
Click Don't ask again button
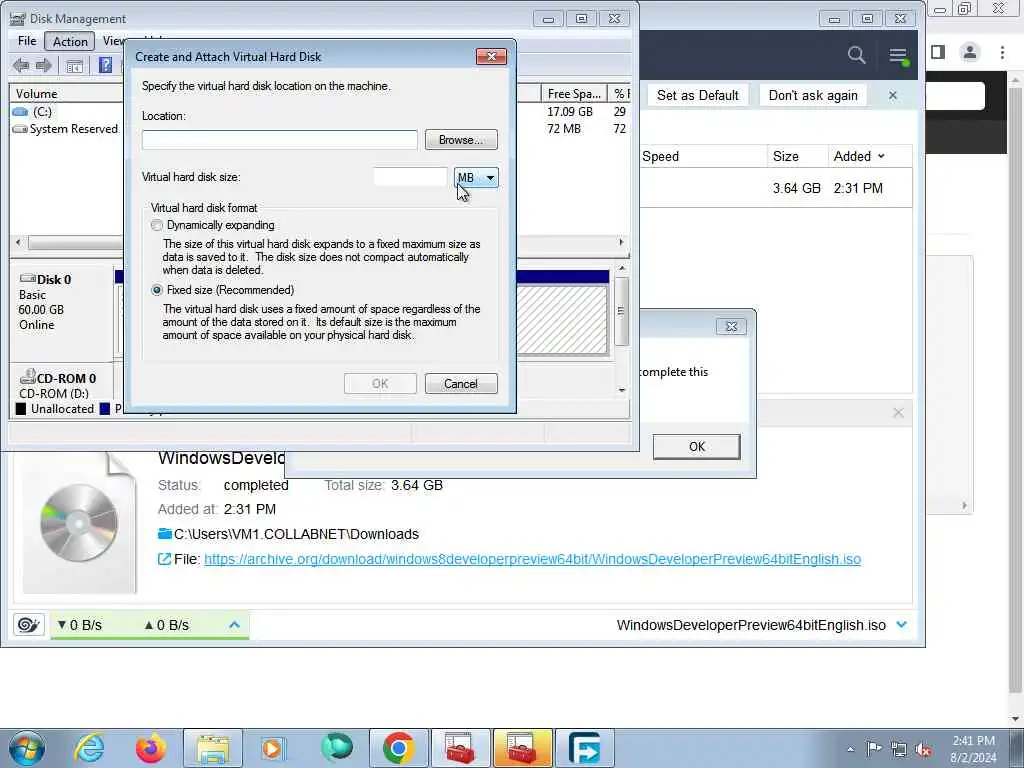pyautogui.click(x=813, y=95)
